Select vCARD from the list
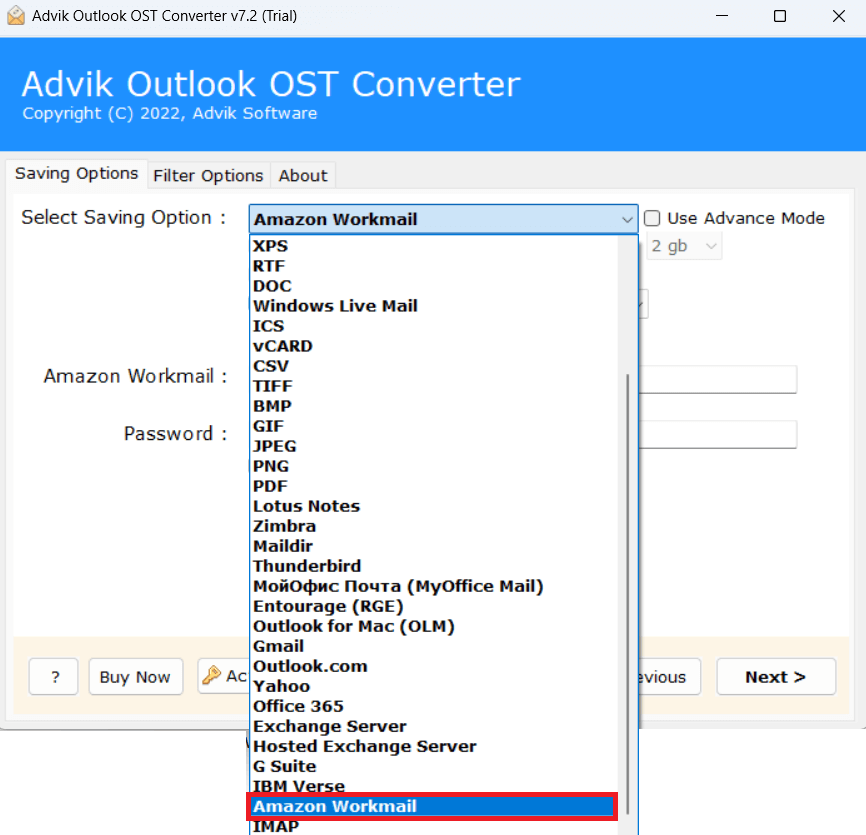Viewport: 866px width, 835px height. [434, 346]
